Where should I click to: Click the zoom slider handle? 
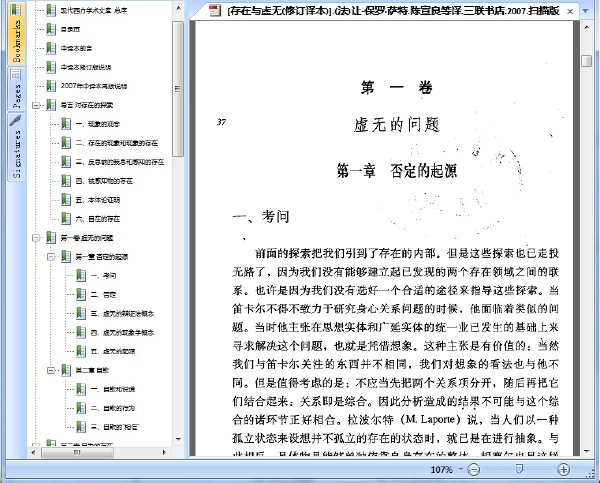click(x=519, y=469)
